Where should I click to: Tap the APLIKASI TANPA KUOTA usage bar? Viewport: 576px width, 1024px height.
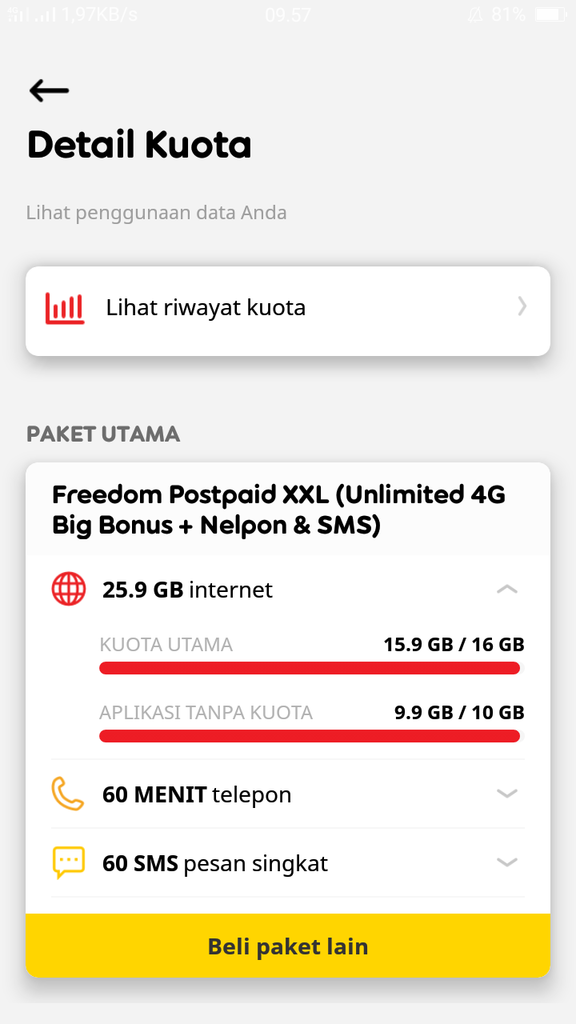309,735
